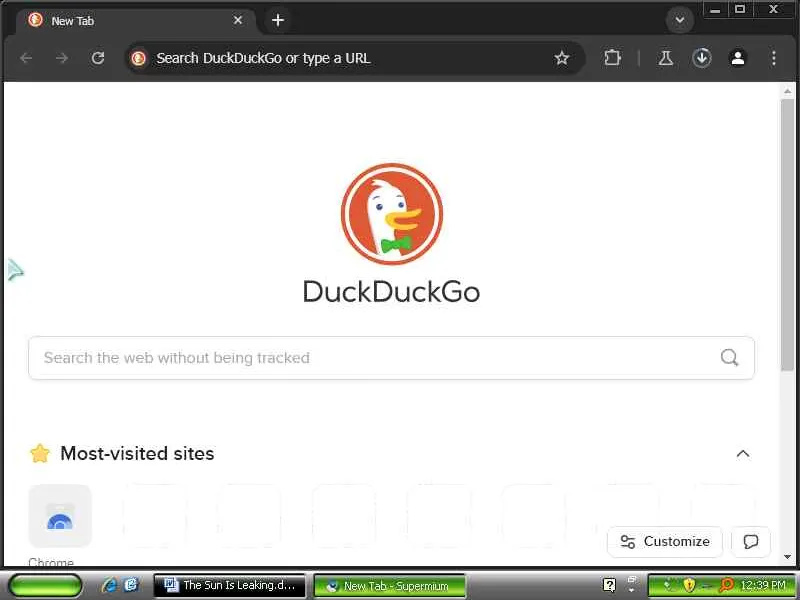Collapse the Most-visited sites section
The image size is (800, 600).
[x=743, y=454]
